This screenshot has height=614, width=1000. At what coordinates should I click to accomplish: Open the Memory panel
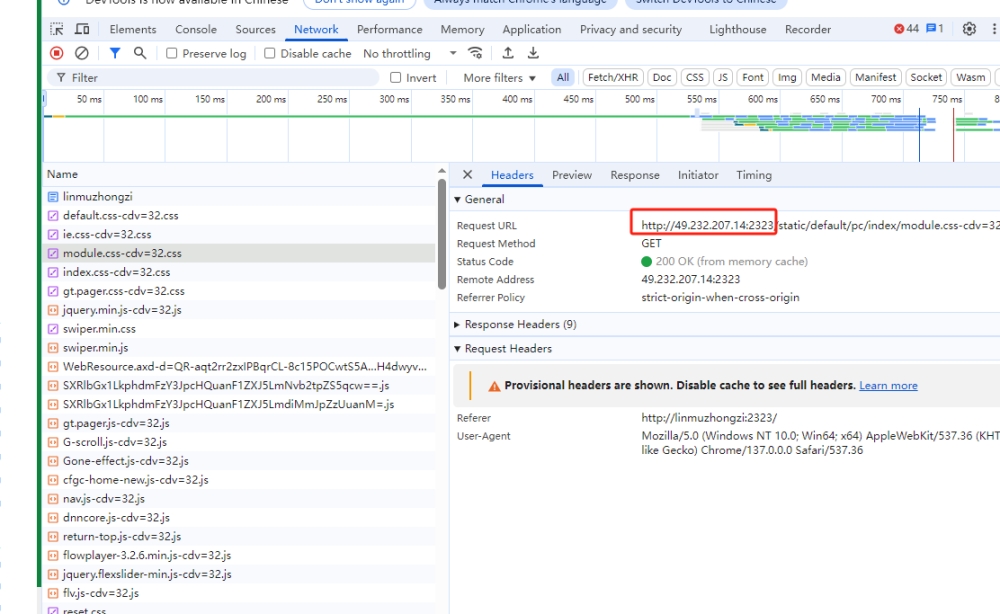(x=462, y=29)
